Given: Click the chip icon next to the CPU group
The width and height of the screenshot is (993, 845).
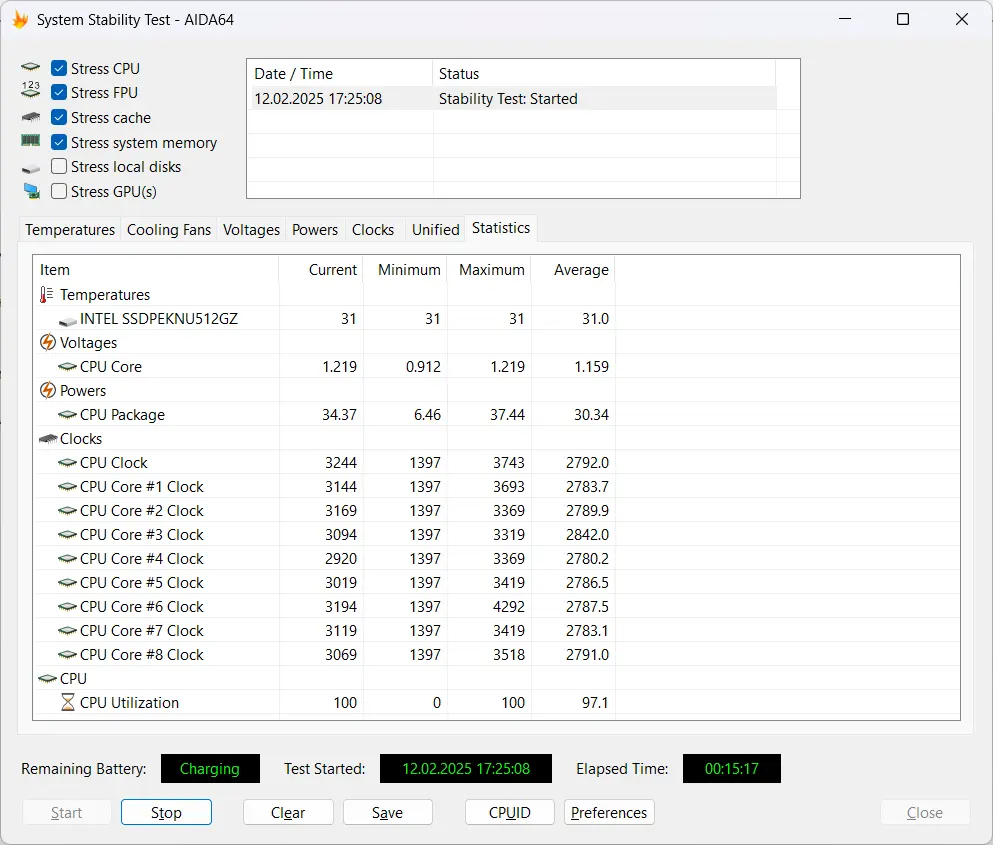Looking at the screenshot, I should [x=47, y=678].
